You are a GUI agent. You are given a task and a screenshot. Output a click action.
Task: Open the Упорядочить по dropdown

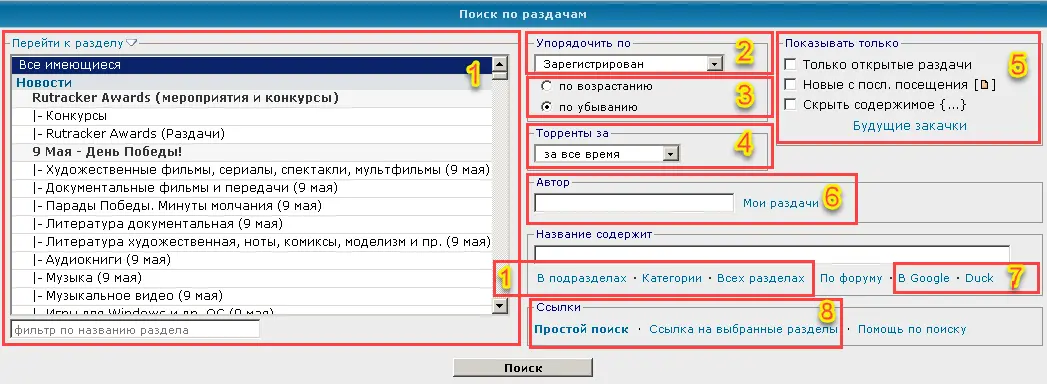(629, 64)
